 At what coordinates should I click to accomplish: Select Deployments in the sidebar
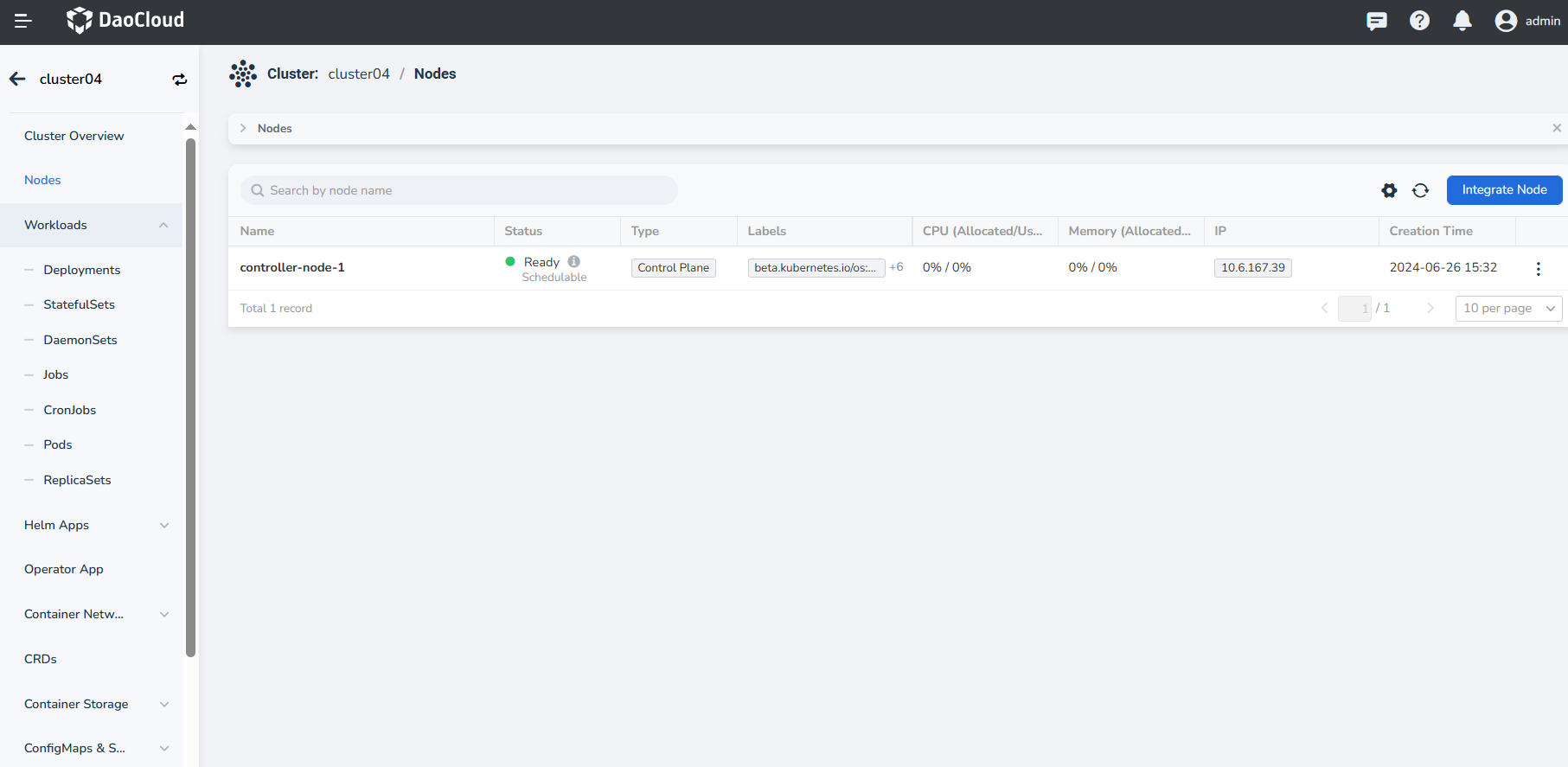coord(82,270)
